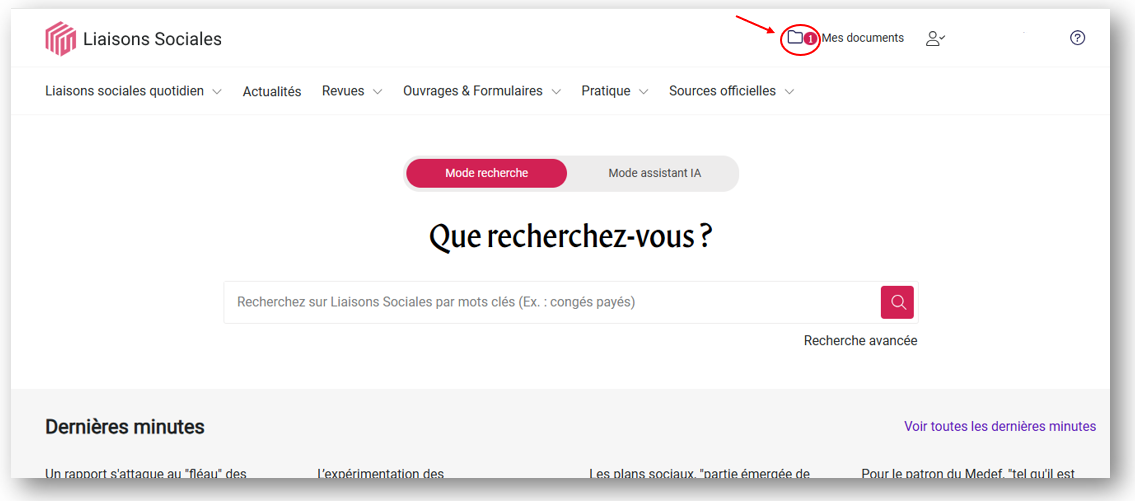Expand Ouvrages & Formulaires dropdown
The width and height of the screenshot is (1135, 501).
pos(482,91)
